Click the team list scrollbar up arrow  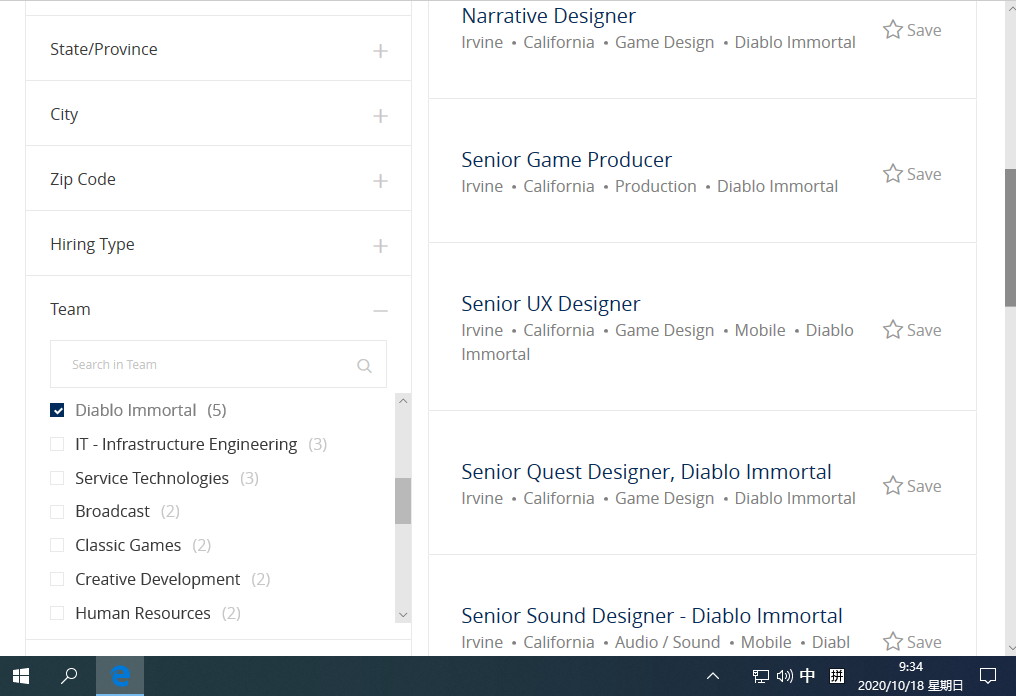tap(403, 401)
